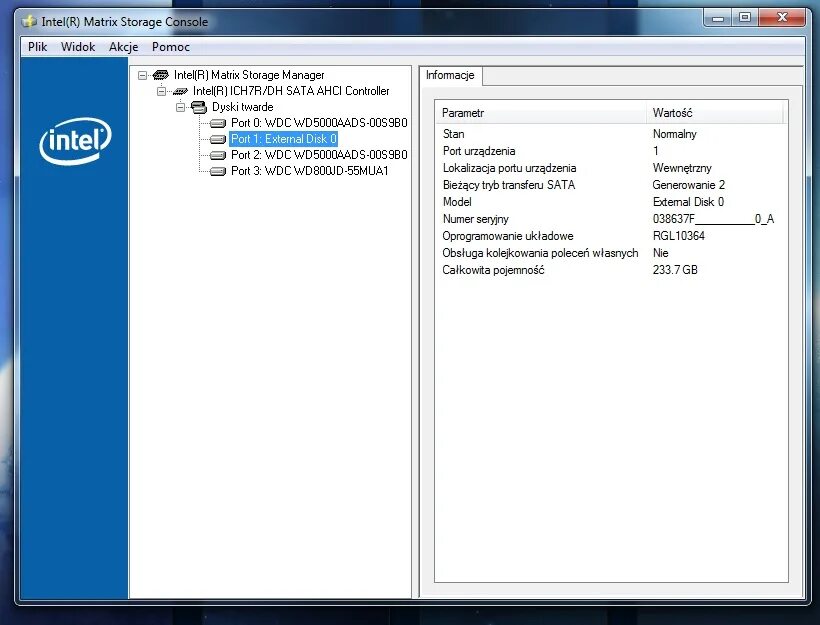
Task: Click the ICH7R/DH SATA AHCI Controller icon
Action: pos(180,92)
